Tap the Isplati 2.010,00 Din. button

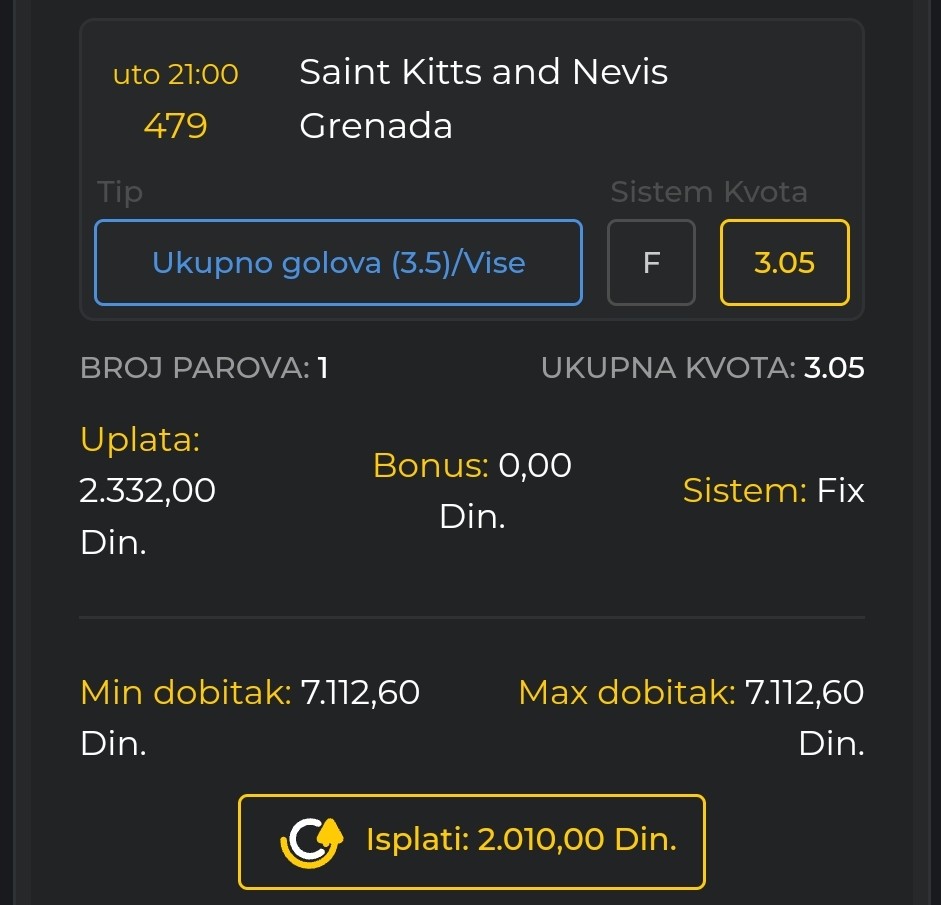tap(472, 841)
